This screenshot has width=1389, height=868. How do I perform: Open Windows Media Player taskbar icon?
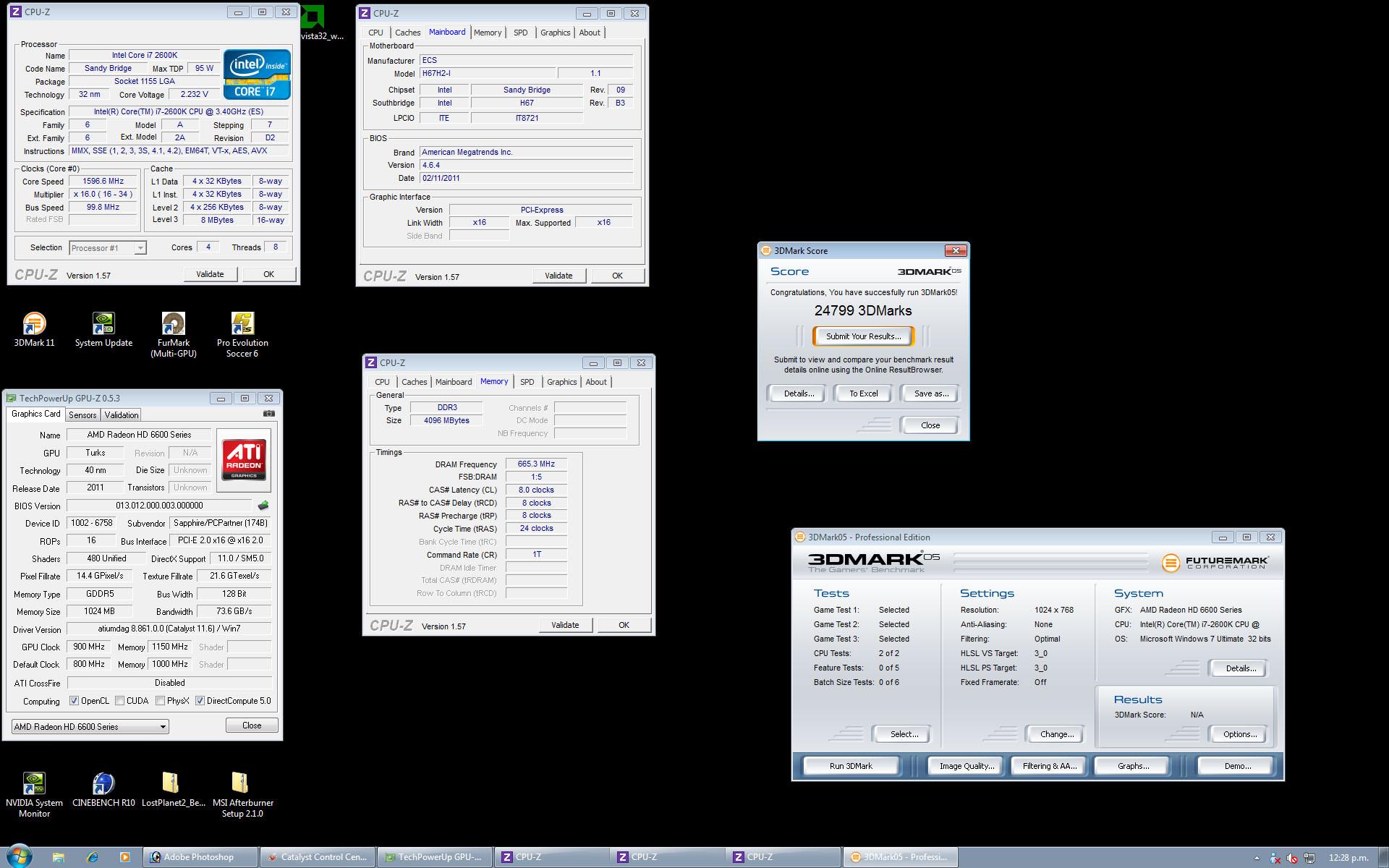[124, 857]
